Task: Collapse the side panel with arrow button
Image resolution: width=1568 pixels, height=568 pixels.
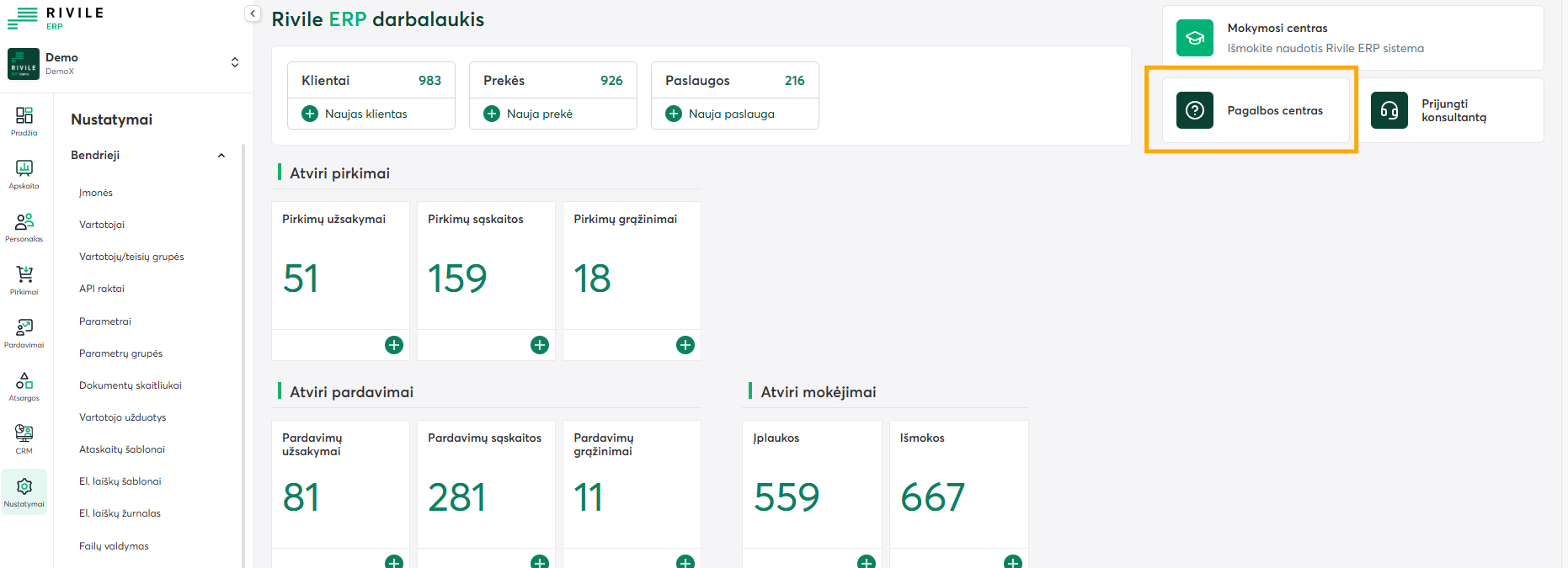Action: click(x=253, y=13)
